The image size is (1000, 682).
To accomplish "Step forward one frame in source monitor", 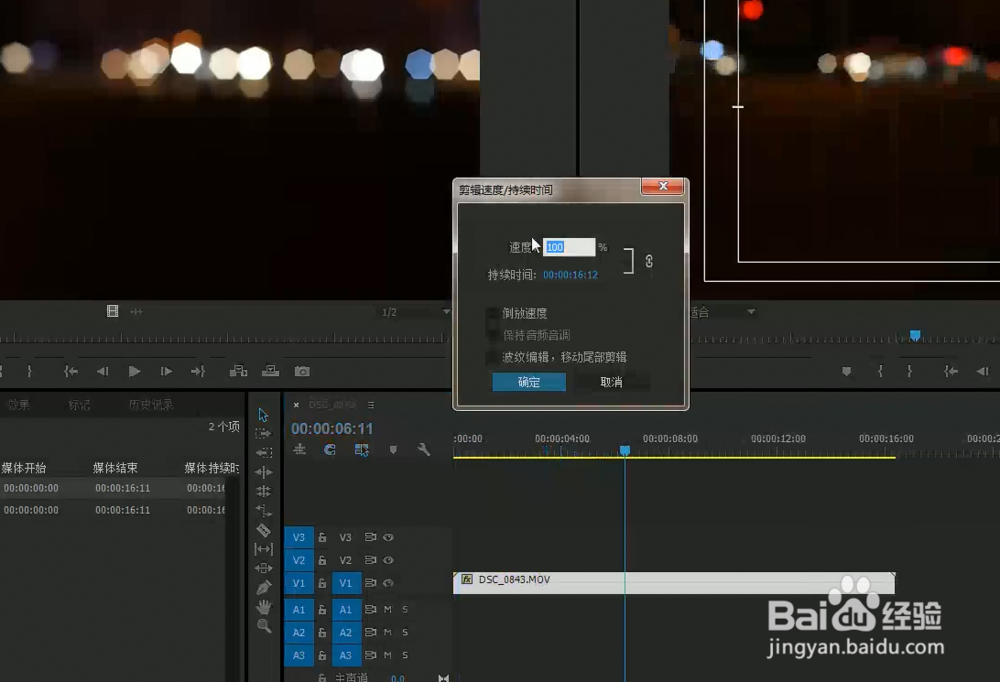I will point(166,371).
